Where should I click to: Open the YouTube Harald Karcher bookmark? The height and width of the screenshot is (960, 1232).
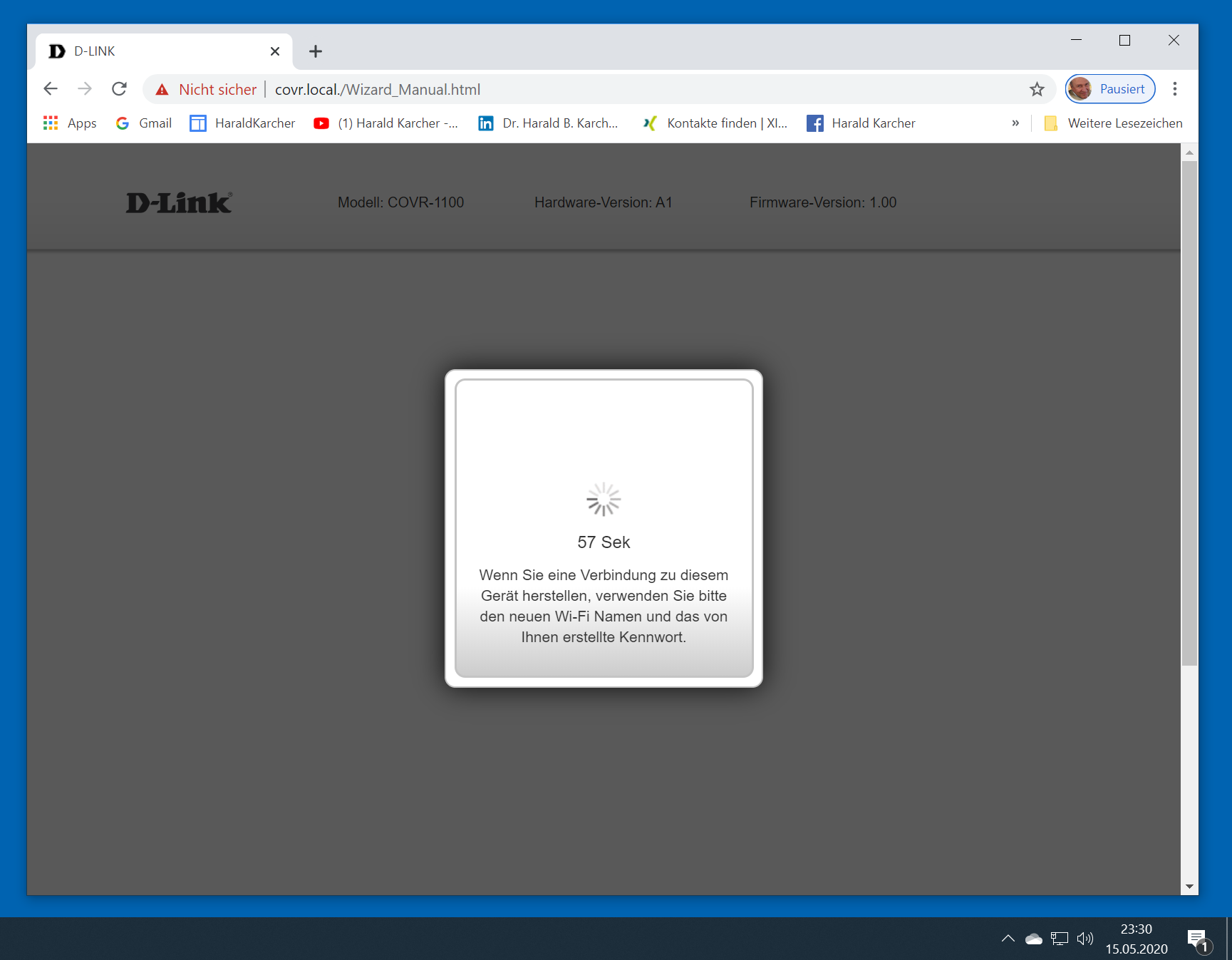click(385, 123)
